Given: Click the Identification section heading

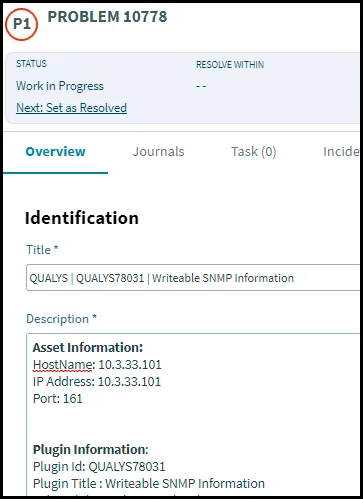Looking at the screenshot, I should point(82,218).
